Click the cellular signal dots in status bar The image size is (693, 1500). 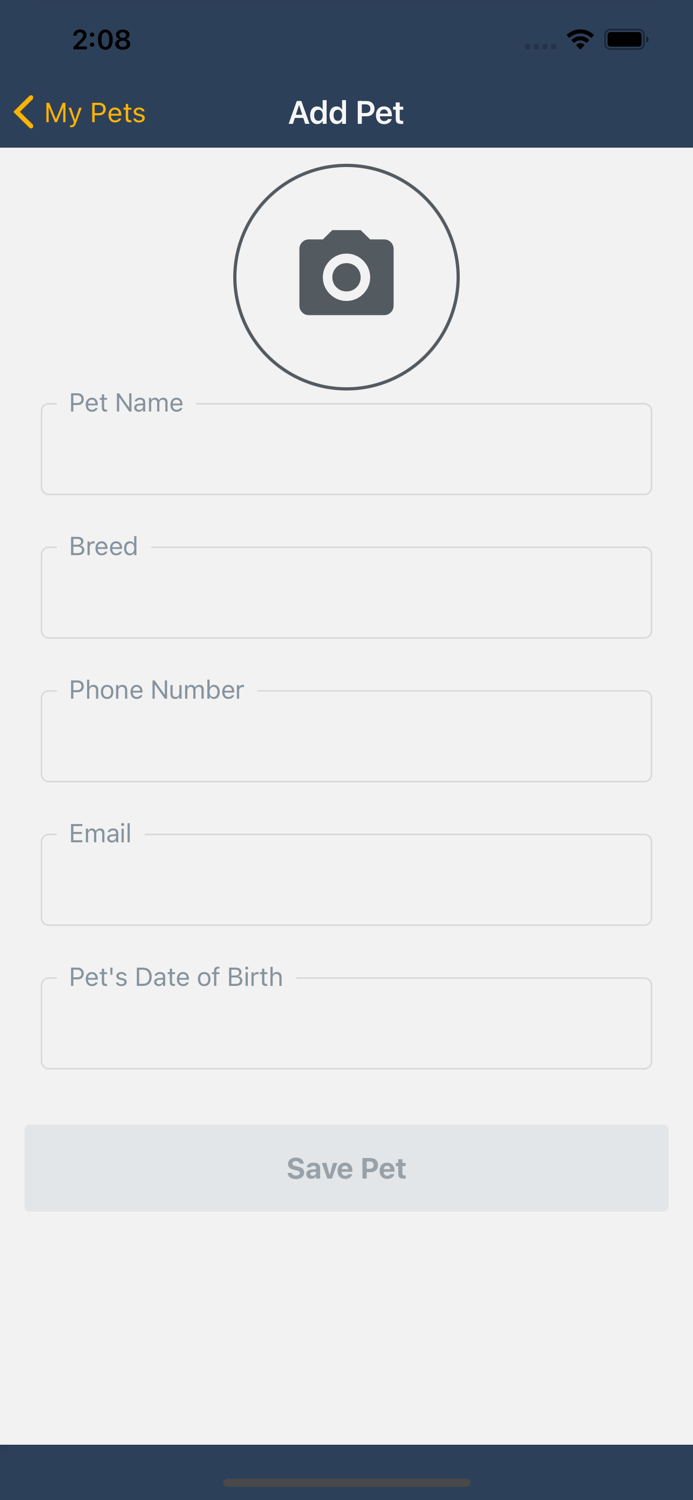coord(540,46)
